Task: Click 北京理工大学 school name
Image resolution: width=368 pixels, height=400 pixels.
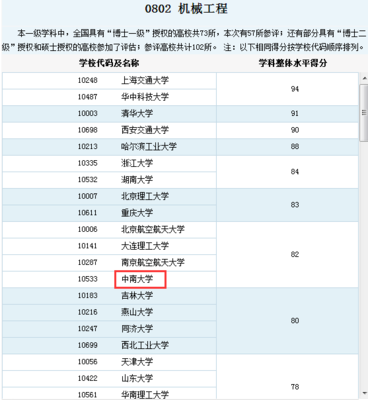Action: tap(145, 196)
